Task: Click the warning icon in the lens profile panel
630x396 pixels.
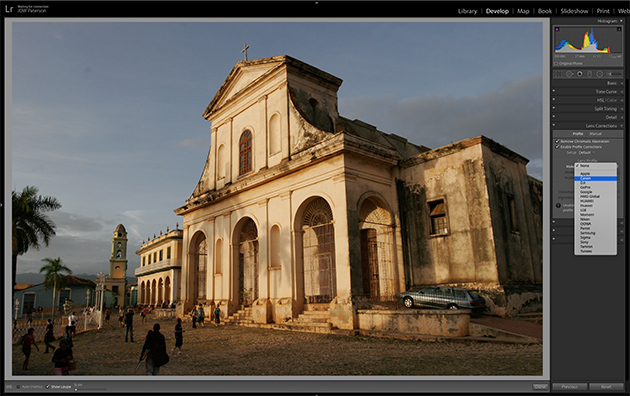Action: (x=558, y=206)
